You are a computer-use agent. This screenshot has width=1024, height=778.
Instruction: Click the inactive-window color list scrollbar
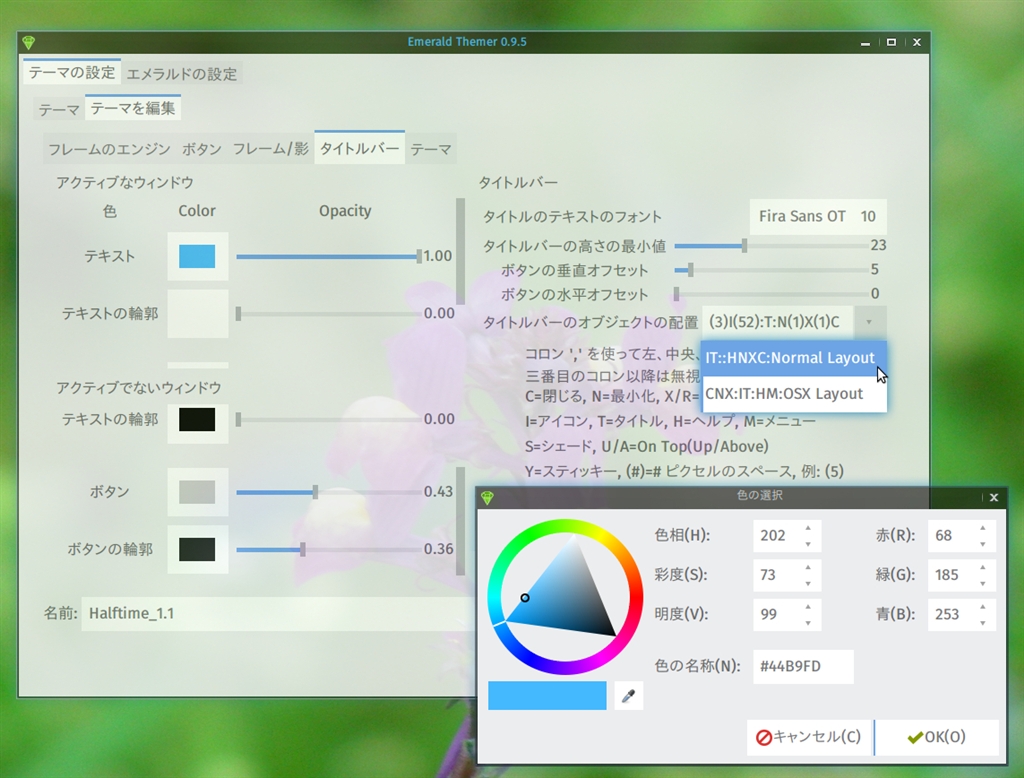(x=460, y=521)
